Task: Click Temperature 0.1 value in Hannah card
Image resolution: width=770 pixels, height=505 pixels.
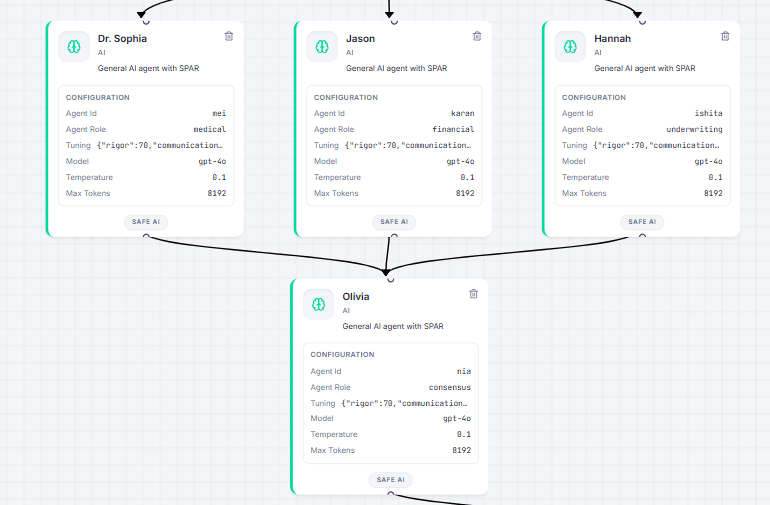Action: click(715, 177)
